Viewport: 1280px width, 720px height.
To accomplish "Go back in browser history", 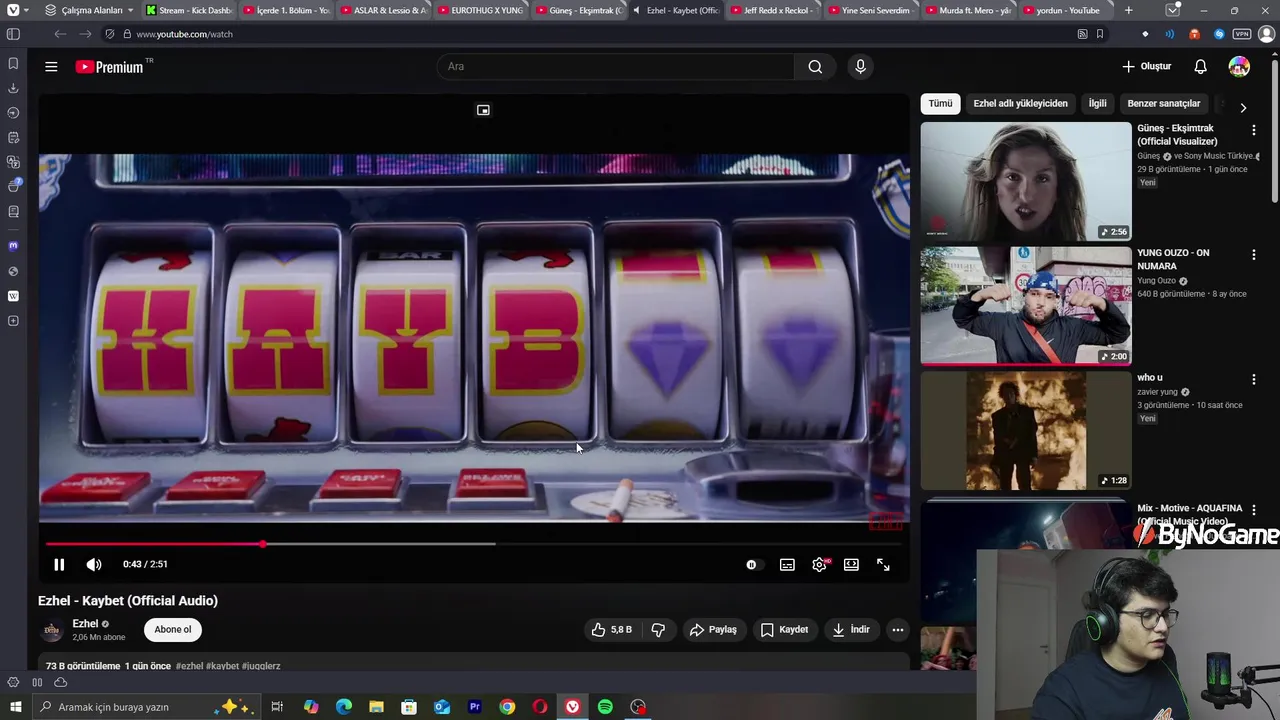I will pyautogui.click(x=60, y=34).
